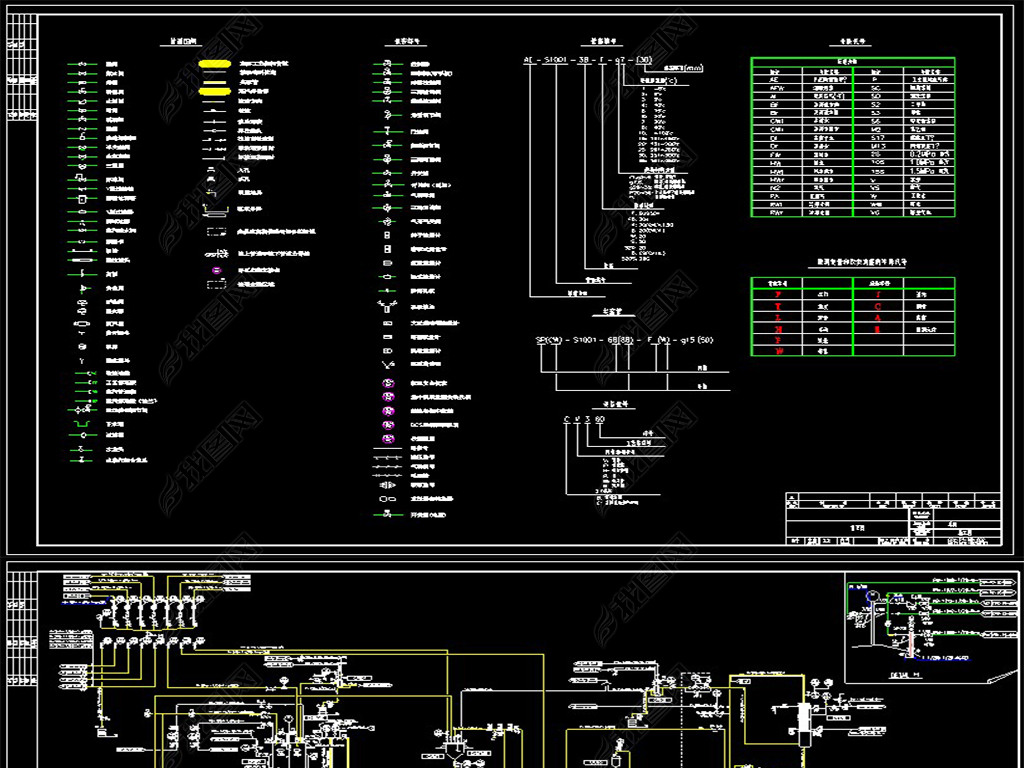Viewport: 1024px width, 768px height.
Task: Select the "0.2MPa" cell in green table
Action: point(929,154)
